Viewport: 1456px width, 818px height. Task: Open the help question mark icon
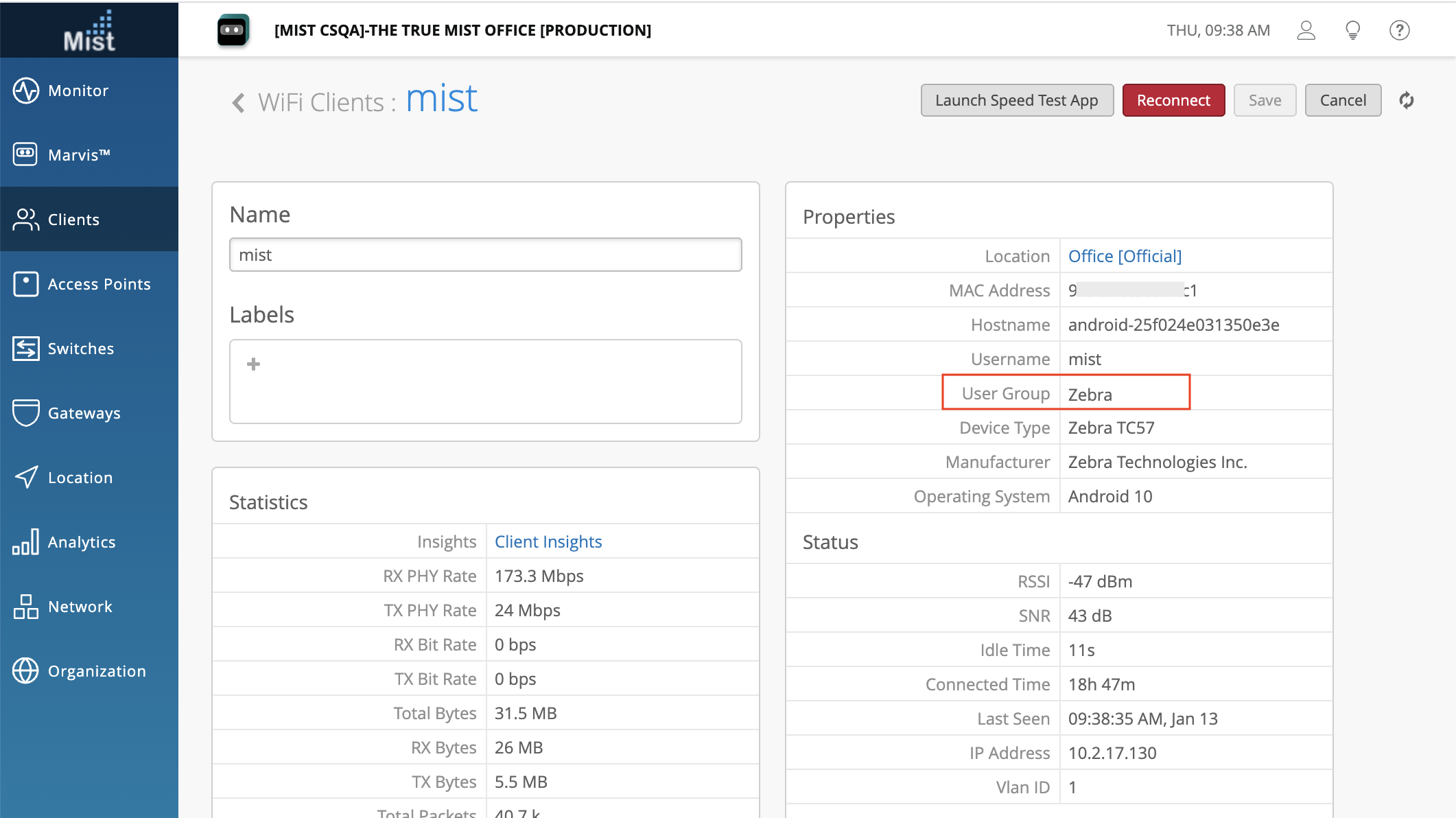1399,30
